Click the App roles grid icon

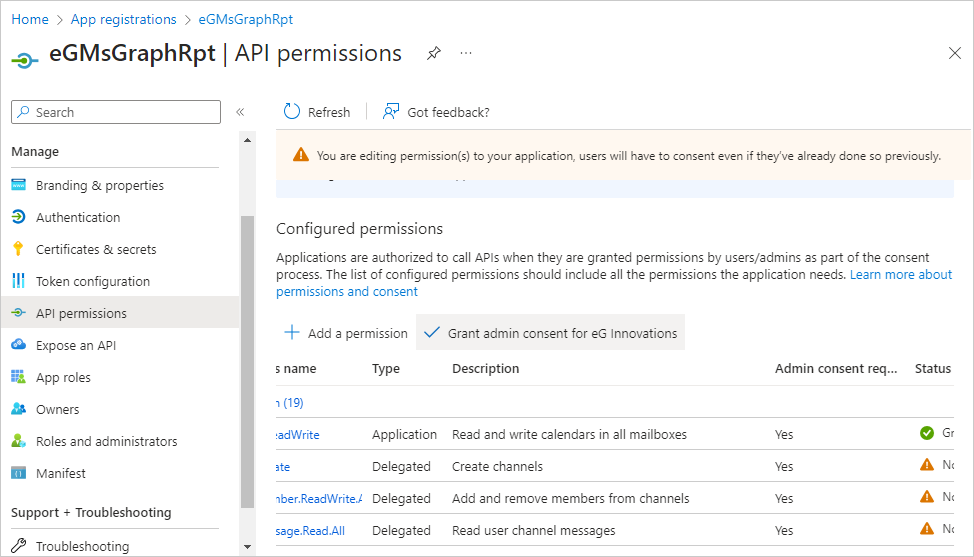tap(19, 377)
